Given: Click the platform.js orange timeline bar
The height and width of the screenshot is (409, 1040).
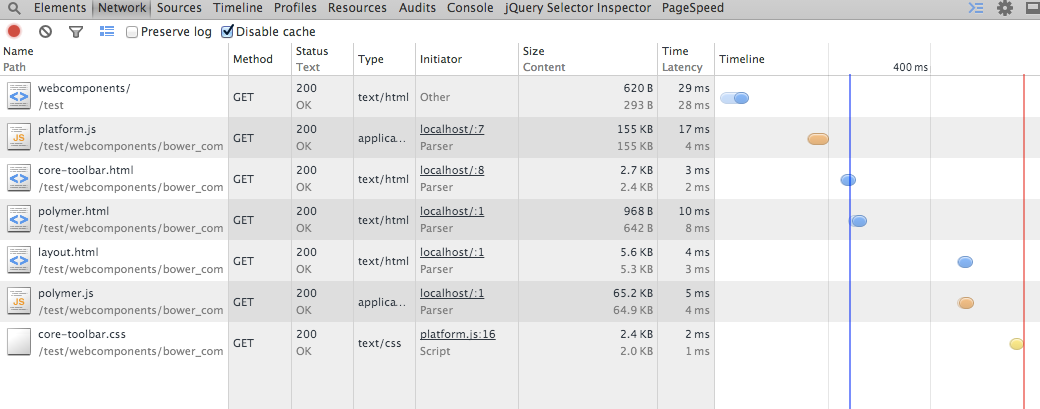Looking at the screenshot, I should click(x=818, y=139).
